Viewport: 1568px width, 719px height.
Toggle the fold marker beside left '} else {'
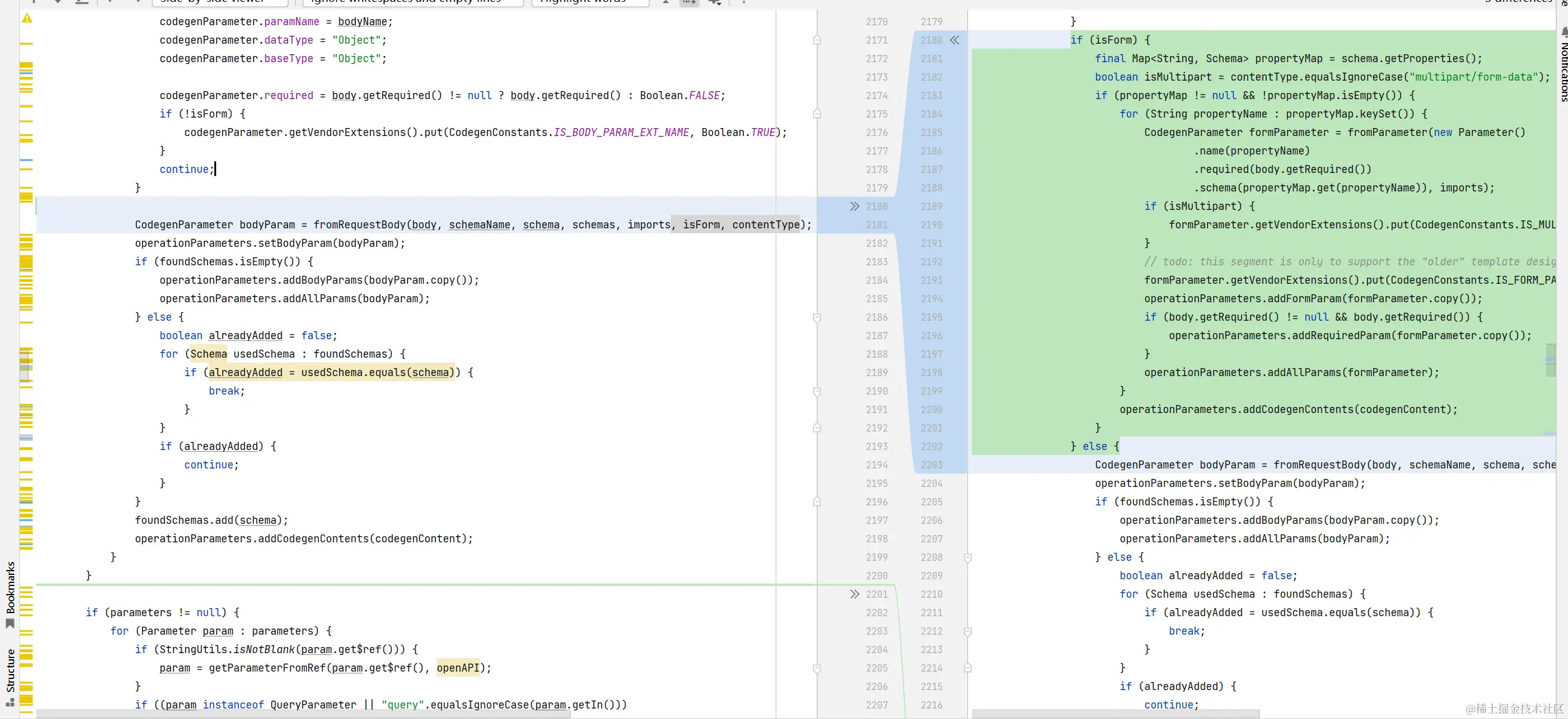817,318
